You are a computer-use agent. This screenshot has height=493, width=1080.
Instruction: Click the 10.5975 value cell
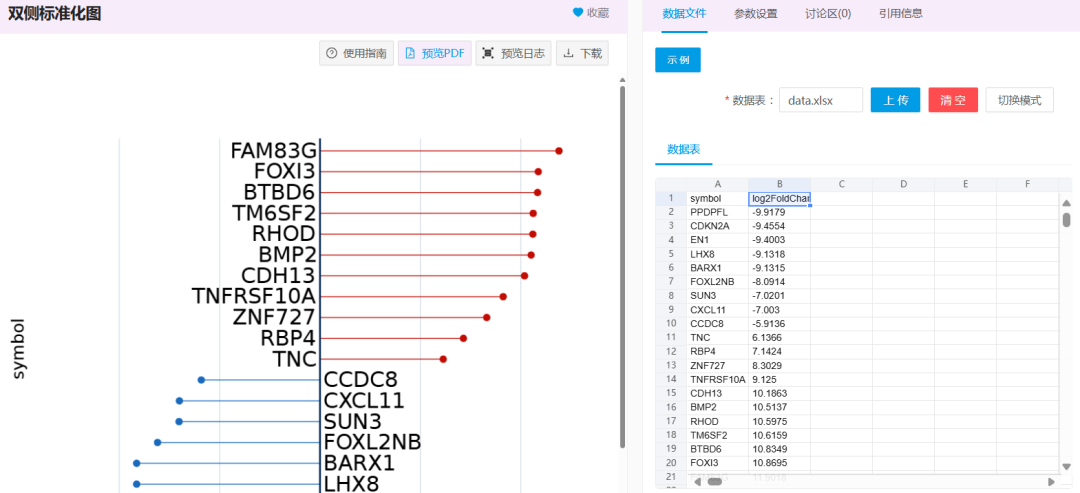779,421
